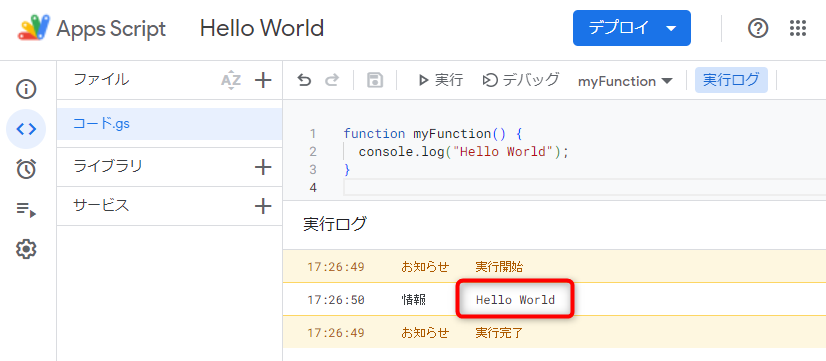Click the Apps Script title text
This screenshot has width=826, height=361.
(111, 28)
